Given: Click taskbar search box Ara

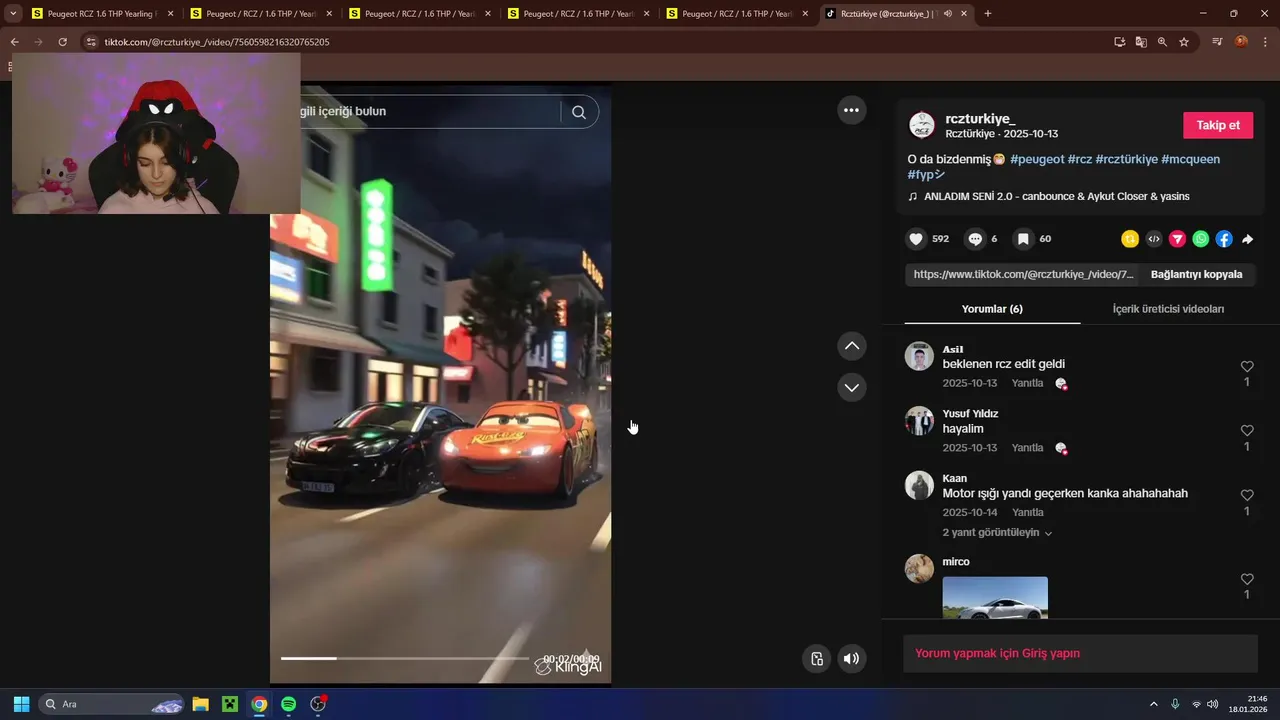Looking at the screenshot, I should tap(111, 704).
